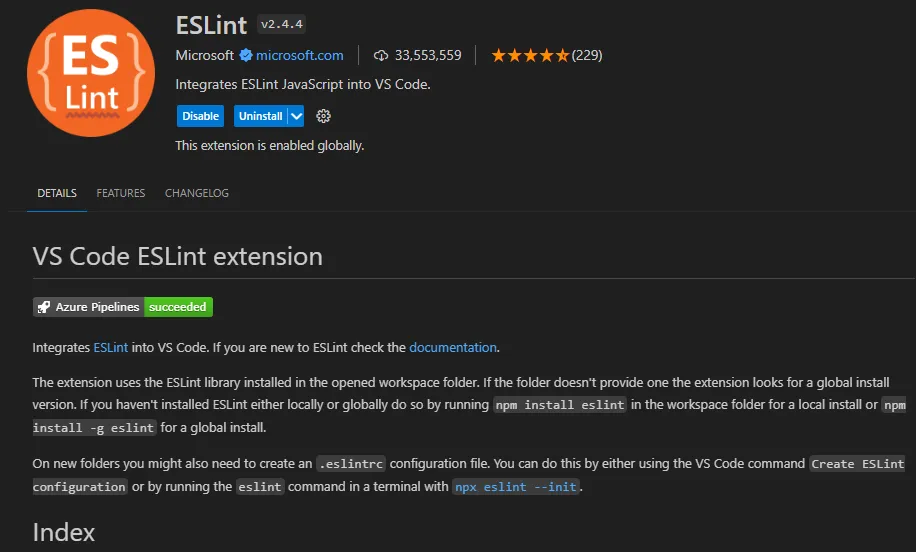Click the Azure Pipelines rocket icon
916x552 pixels.
(x=44, y=307)
